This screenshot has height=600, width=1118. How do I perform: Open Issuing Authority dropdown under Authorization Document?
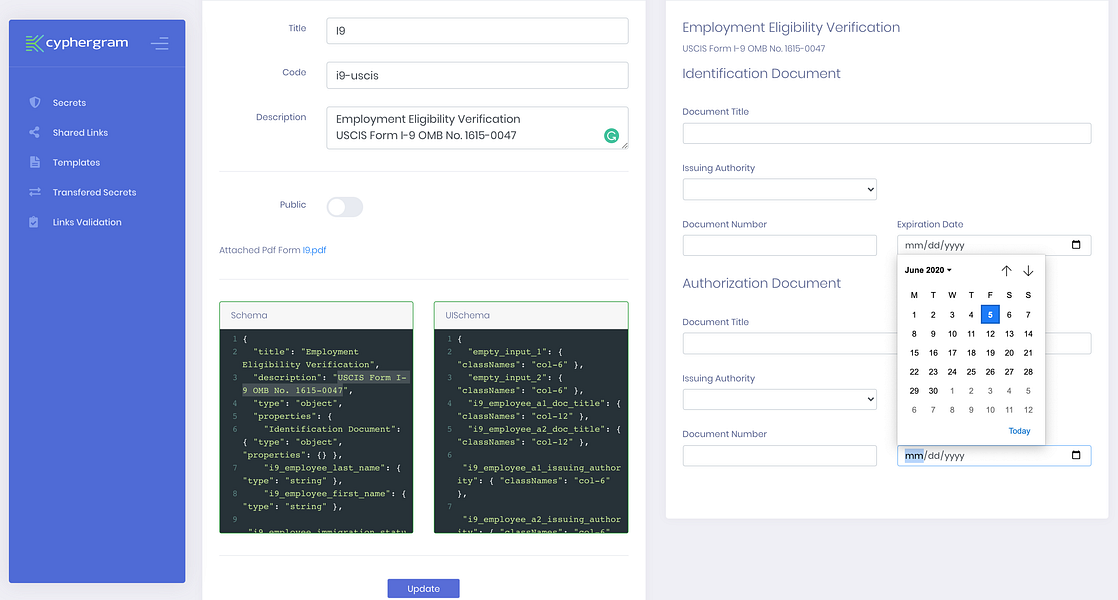[x=779, y=399]
